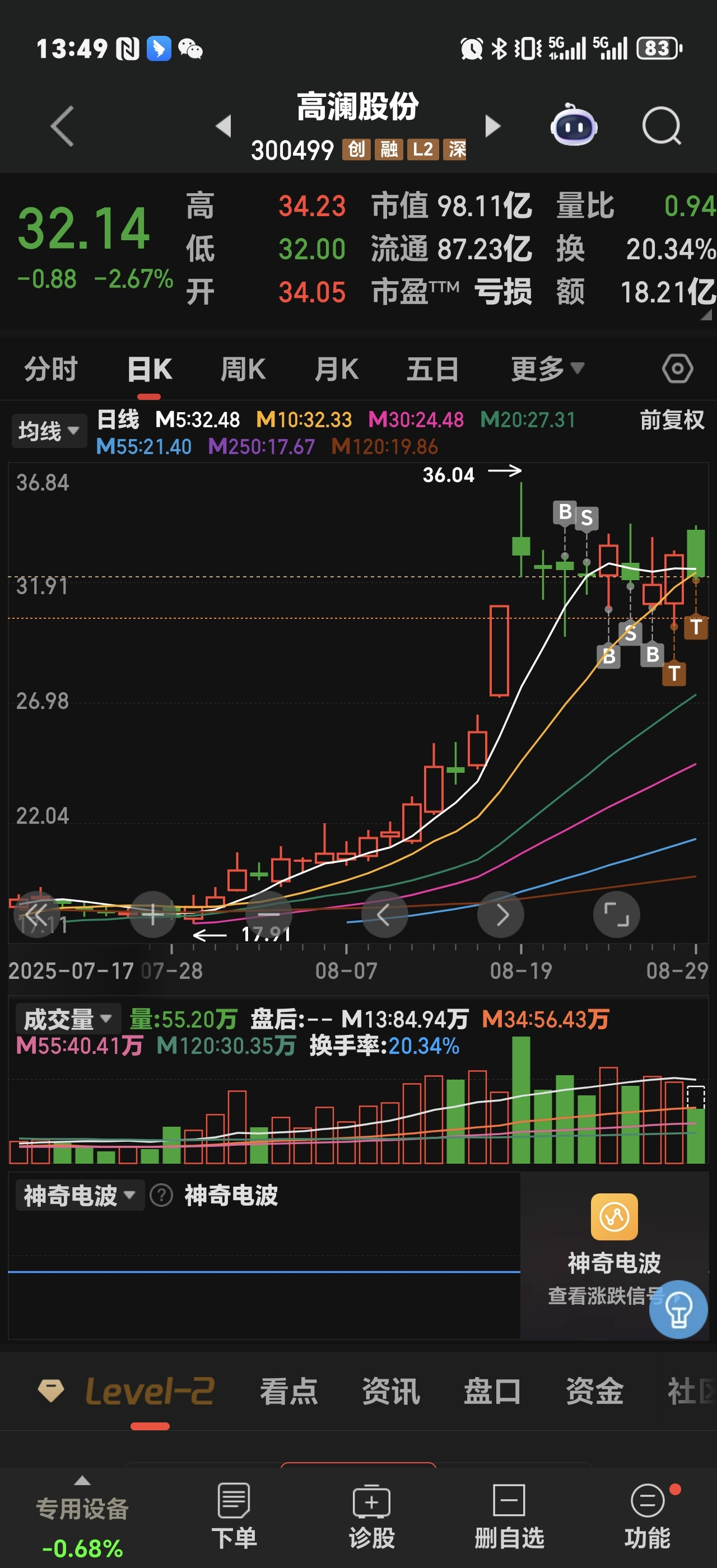Shift chart right with chevron button
The width and height of the screenshot is (717, 1568).
[x=500, y=914]
